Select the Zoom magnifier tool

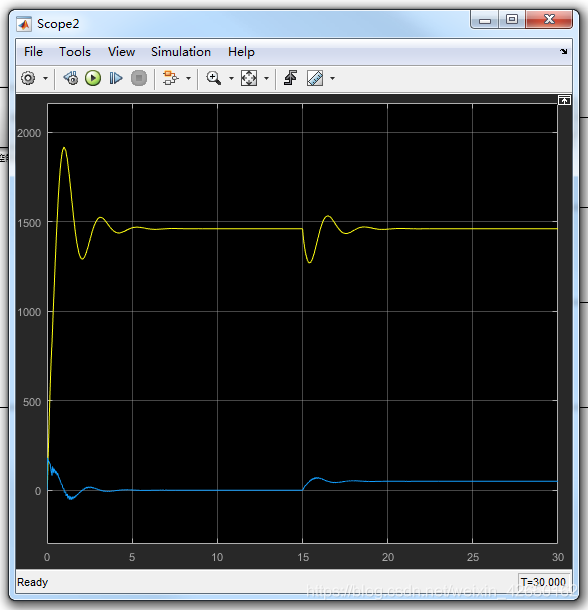click(x=214, y=78)
